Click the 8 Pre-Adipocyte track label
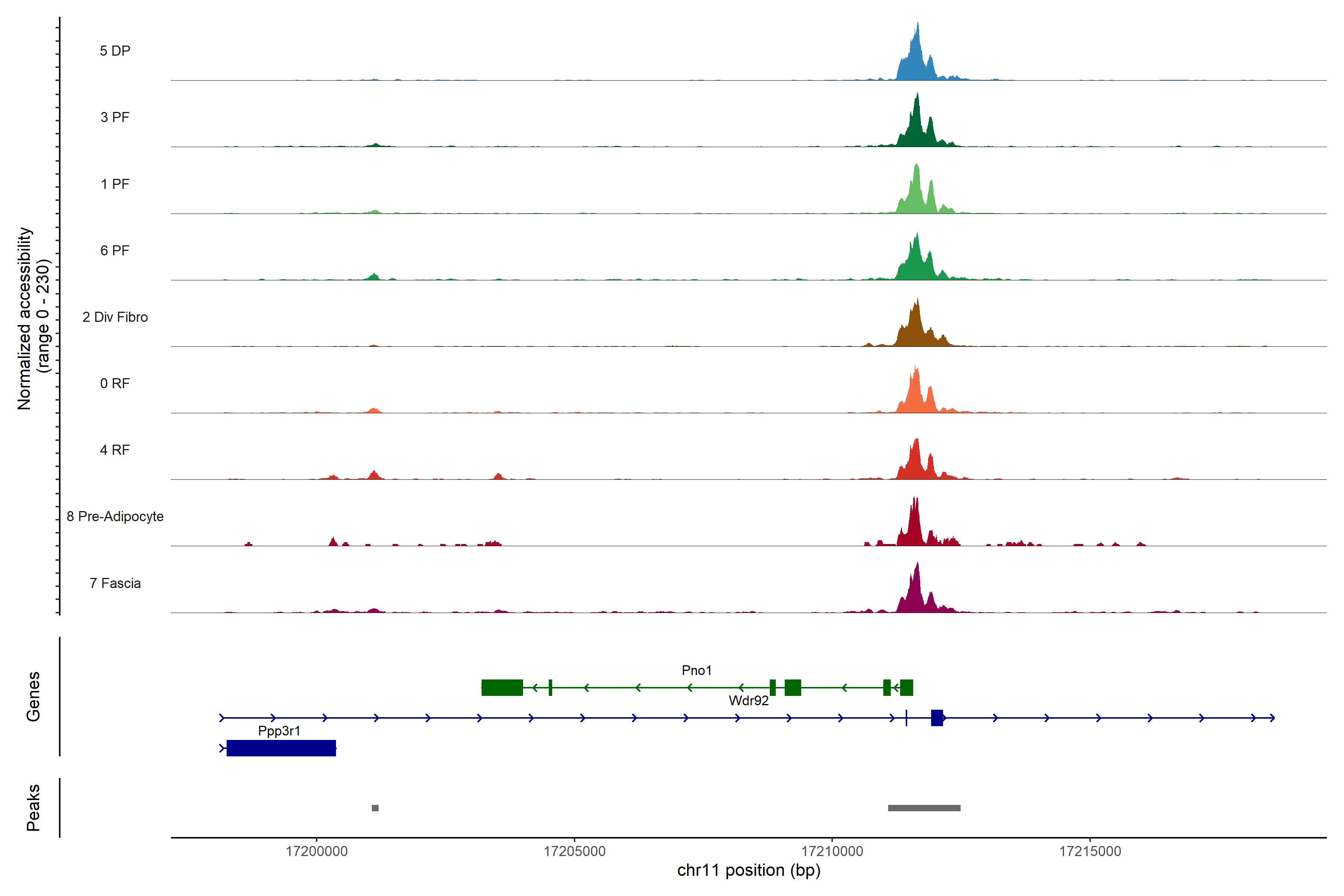The image size is (1344, 896). pyautogui.click(x=115, y=517)
